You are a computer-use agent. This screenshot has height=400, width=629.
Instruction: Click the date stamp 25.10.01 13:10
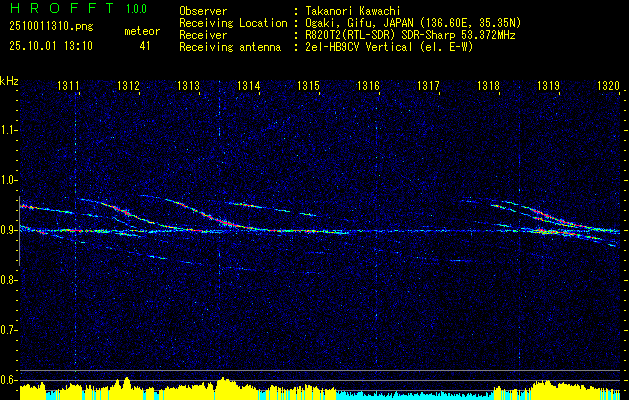tap(51, 46)
